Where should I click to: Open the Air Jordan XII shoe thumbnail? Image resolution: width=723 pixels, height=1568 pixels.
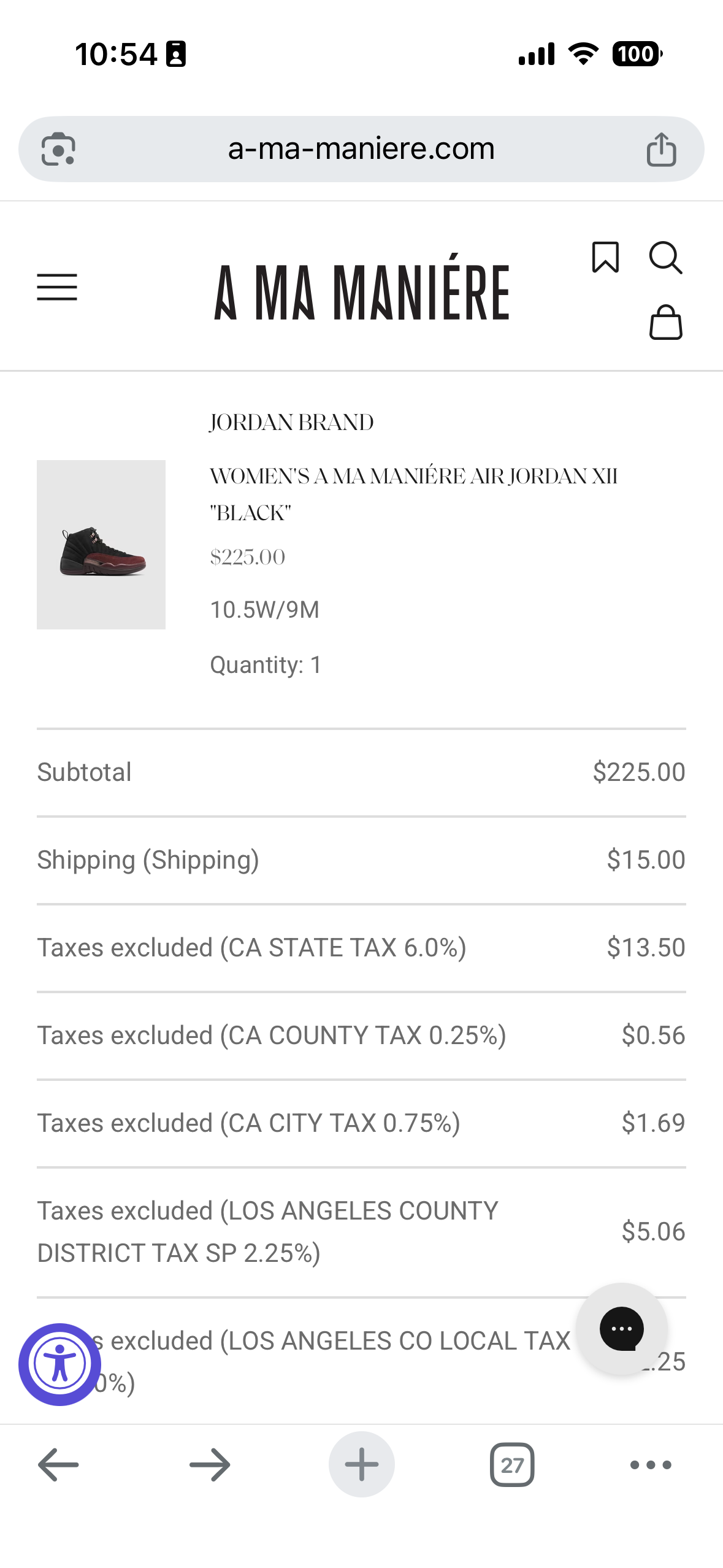(x=101, y=544)
